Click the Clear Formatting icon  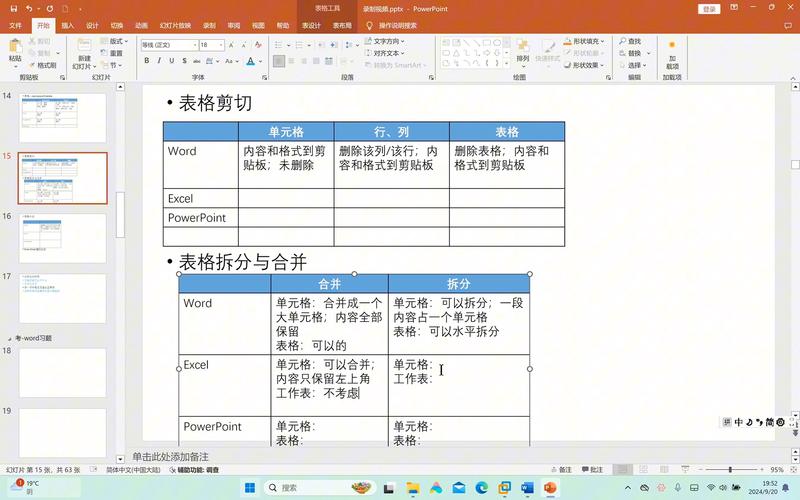coord(258,45)
